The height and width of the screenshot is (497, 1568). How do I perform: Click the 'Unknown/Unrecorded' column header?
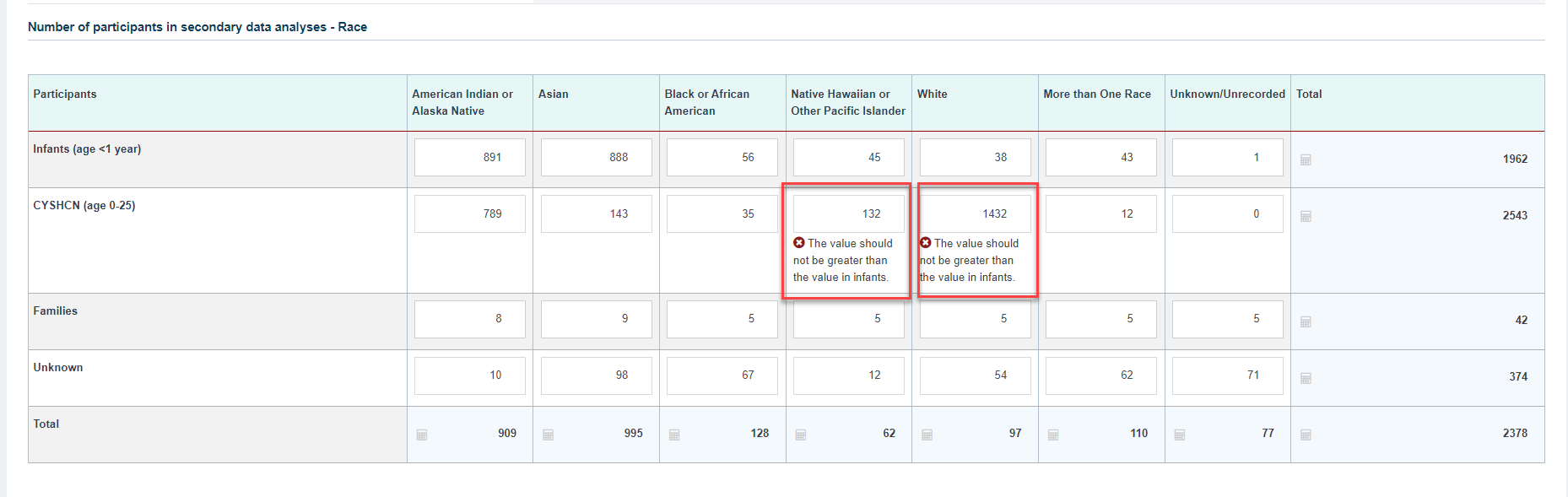[x=1227, y=94]
